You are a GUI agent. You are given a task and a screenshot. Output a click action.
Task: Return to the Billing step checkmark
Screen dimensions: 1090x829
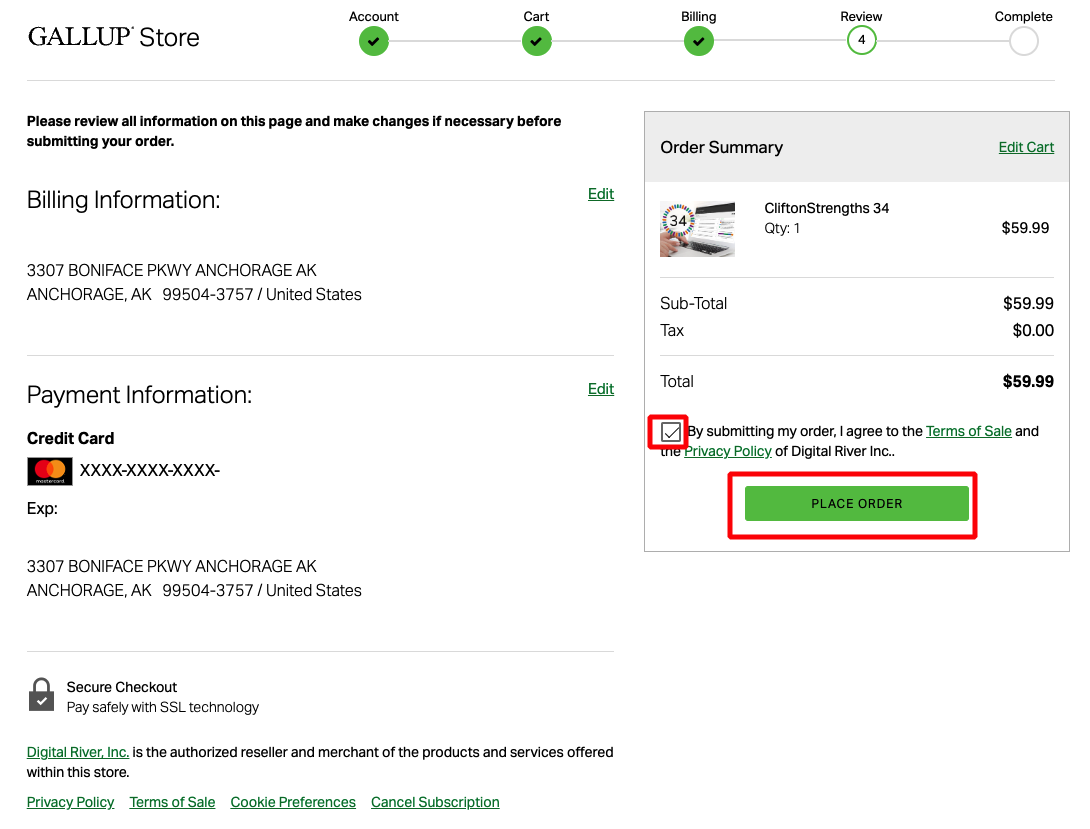point(698,41)
